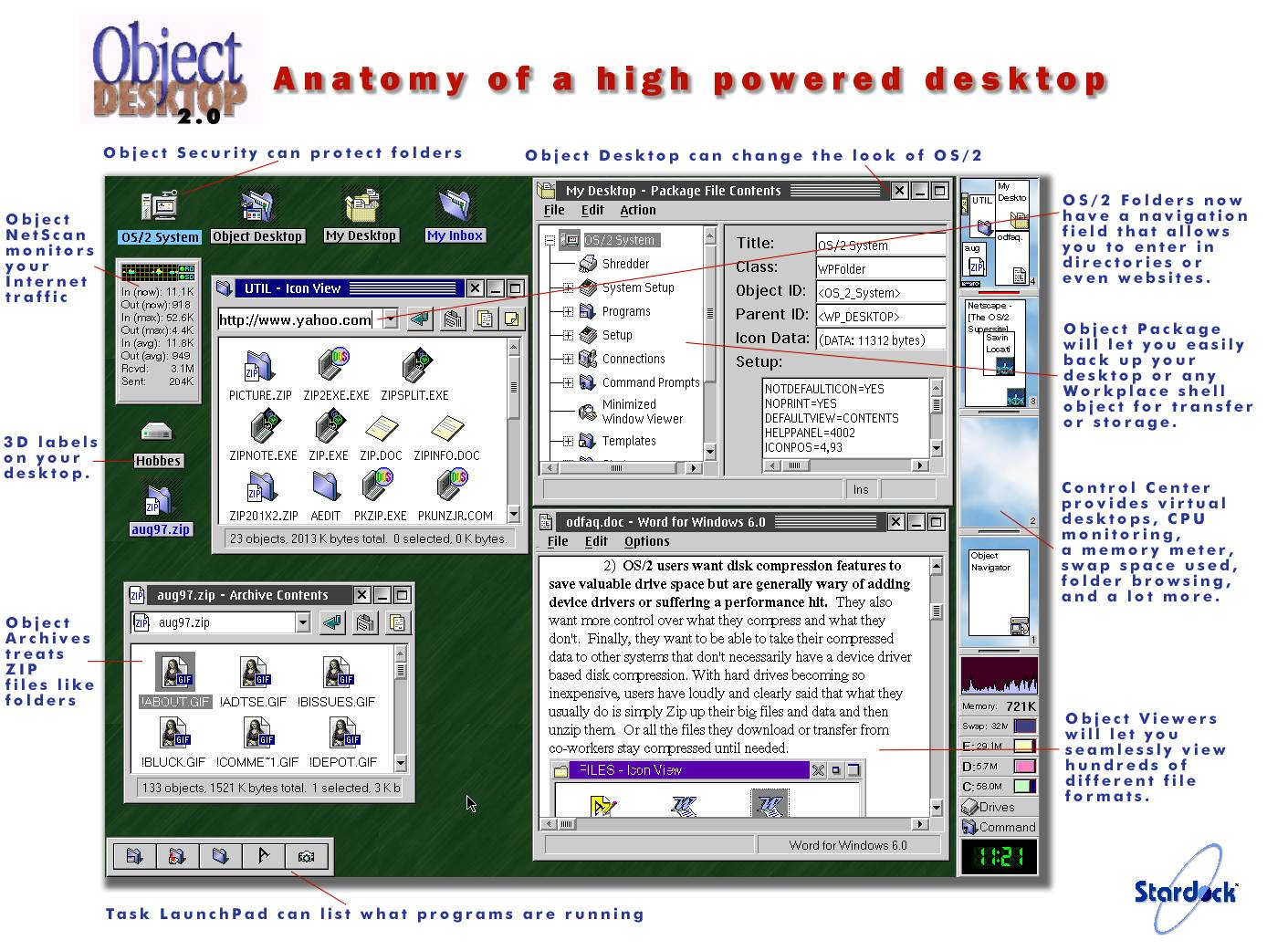This screenshot has width=1288, height=951.
Task: Open the address dropdown in UTIL window
Action: tap(391, 319)
